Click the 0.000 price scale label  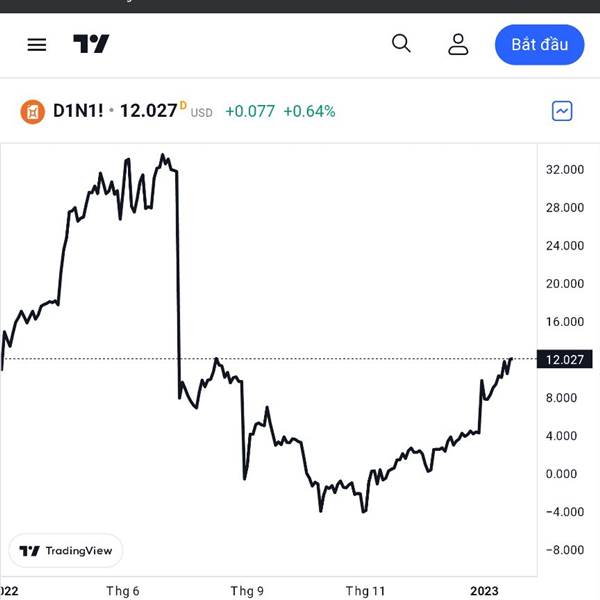561,474
